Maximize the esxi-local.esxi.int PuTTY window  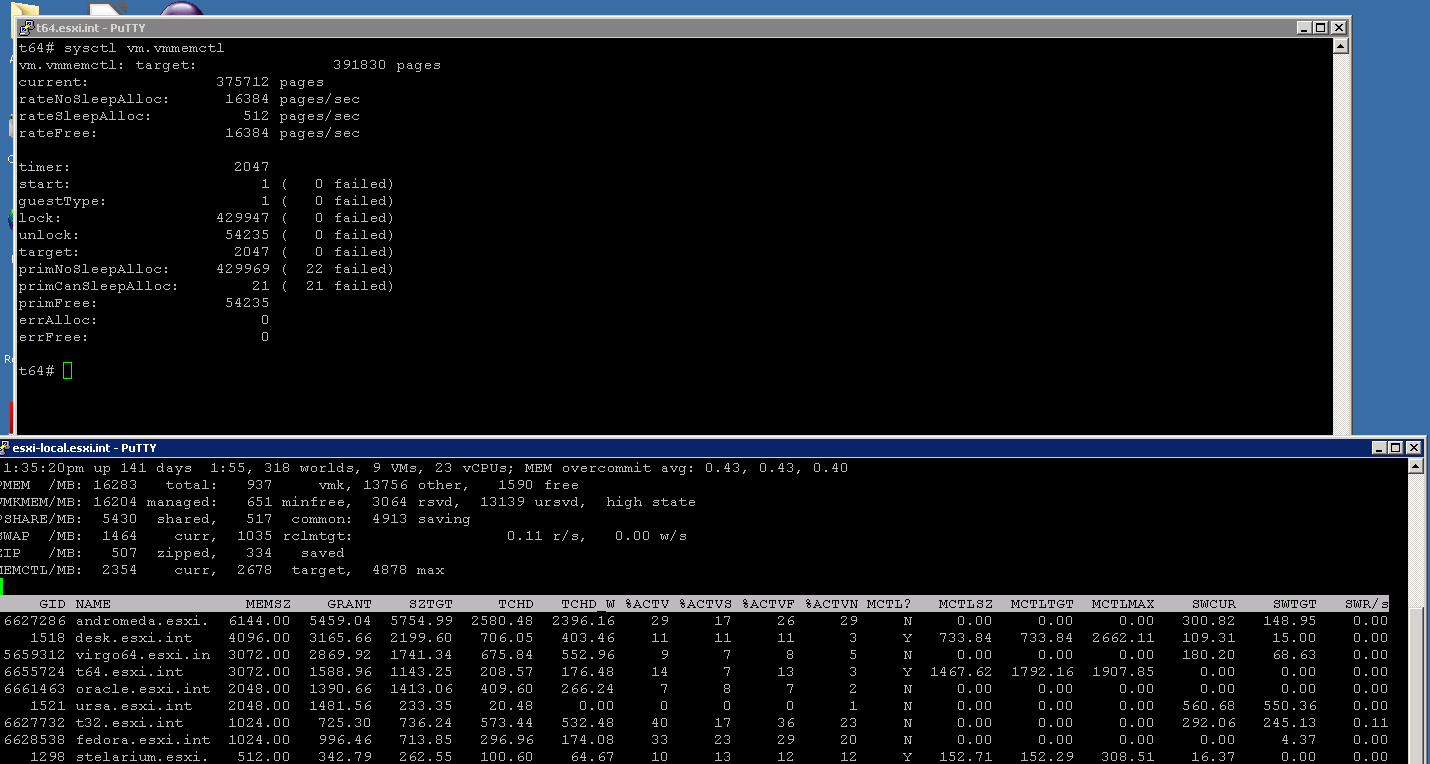pos(1396,448)
